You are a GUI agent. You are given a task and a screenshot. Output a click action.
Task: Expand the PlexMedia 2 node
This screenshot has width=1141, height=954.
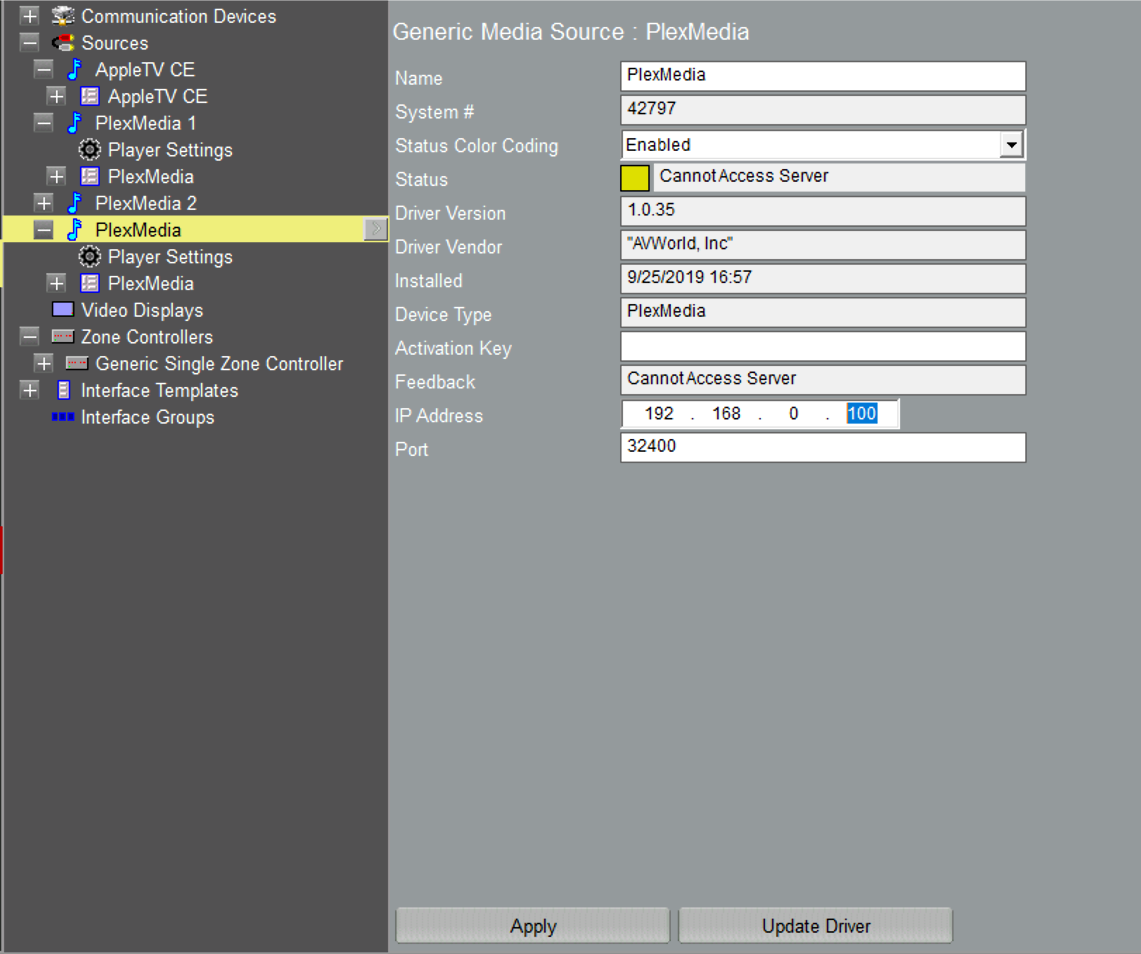pyautogui.click(x=44, y=203)
